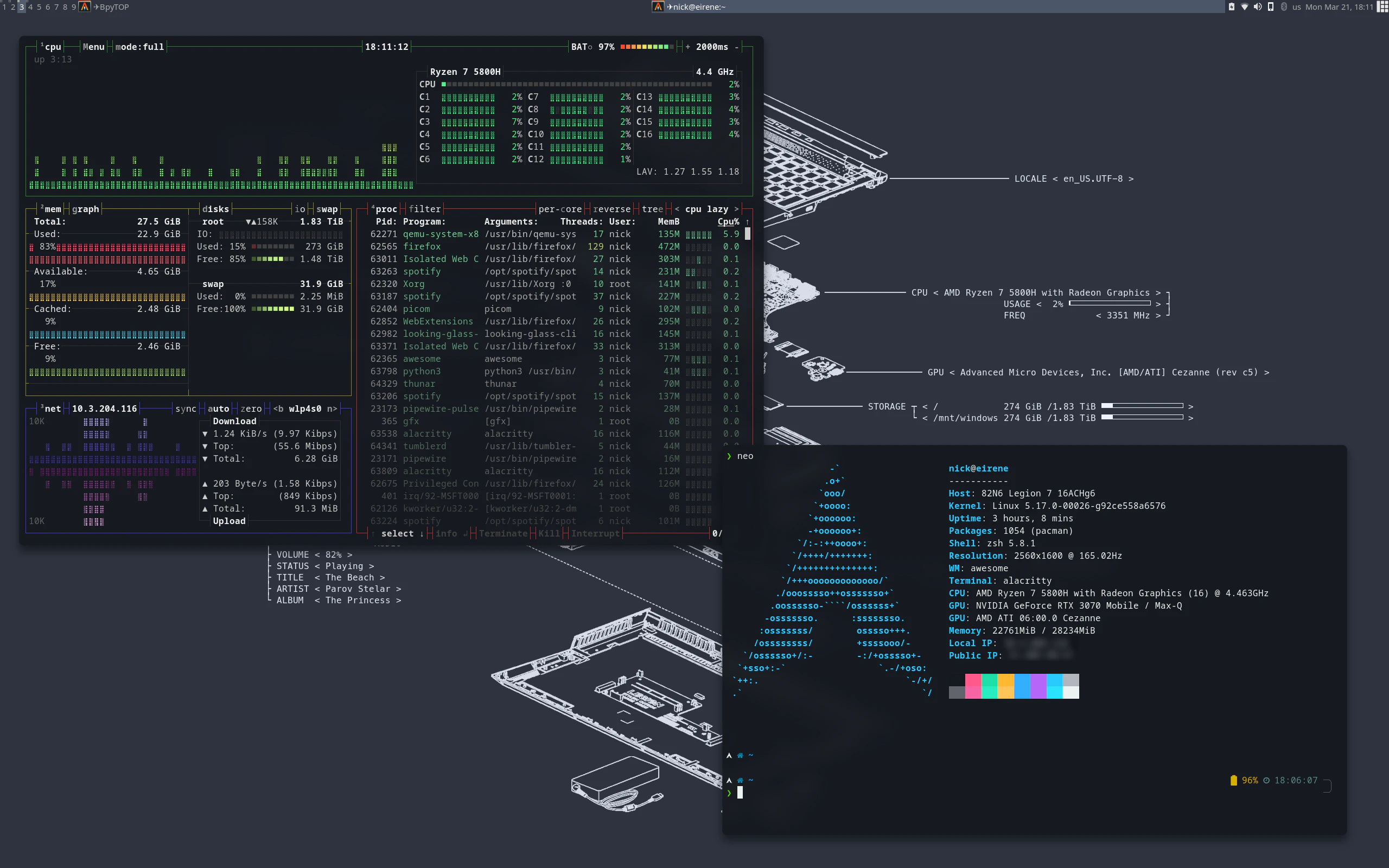
Task: Increase update interval with plus sign
Action: (x=687, y=47)
